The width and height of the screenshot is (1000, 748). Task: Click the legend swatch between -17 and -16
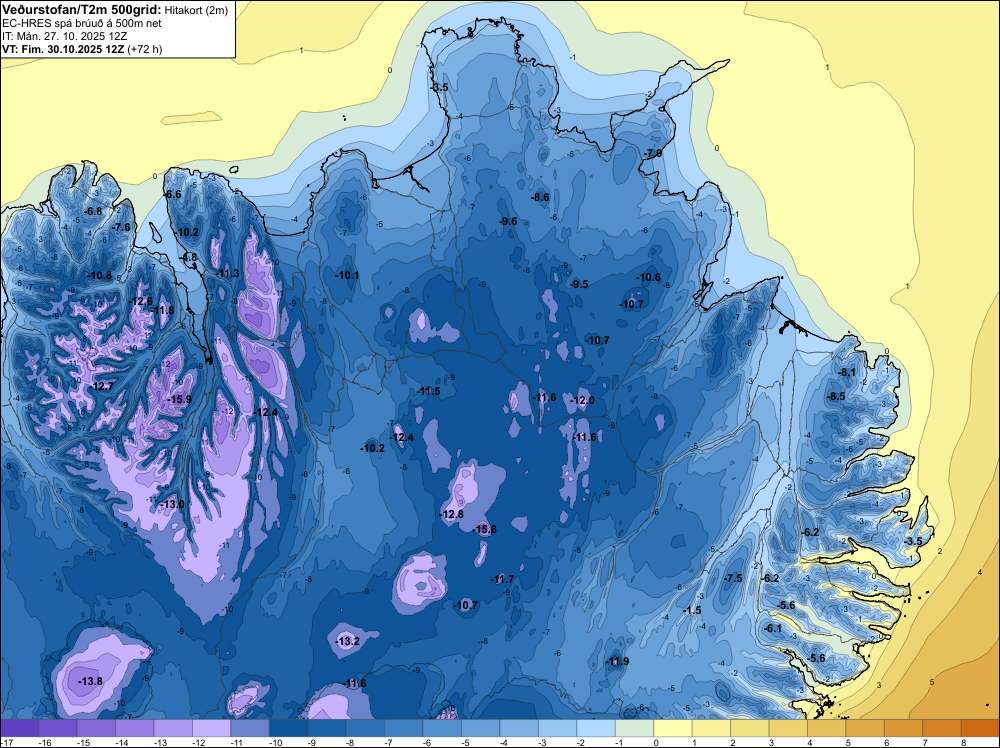click(19, 728)
